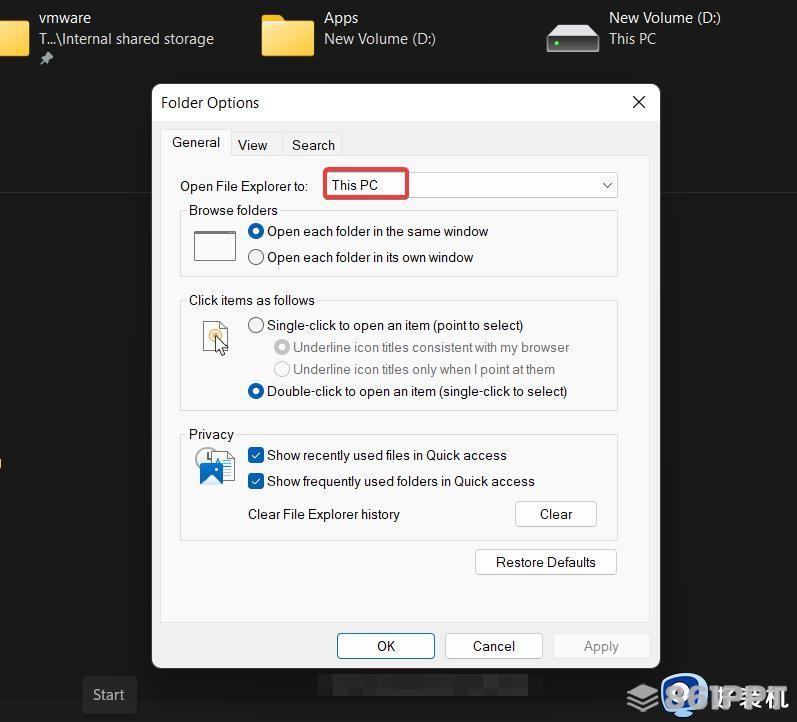
Task: Click the Open File Explorer to label
Action: [x=244, y=186]
